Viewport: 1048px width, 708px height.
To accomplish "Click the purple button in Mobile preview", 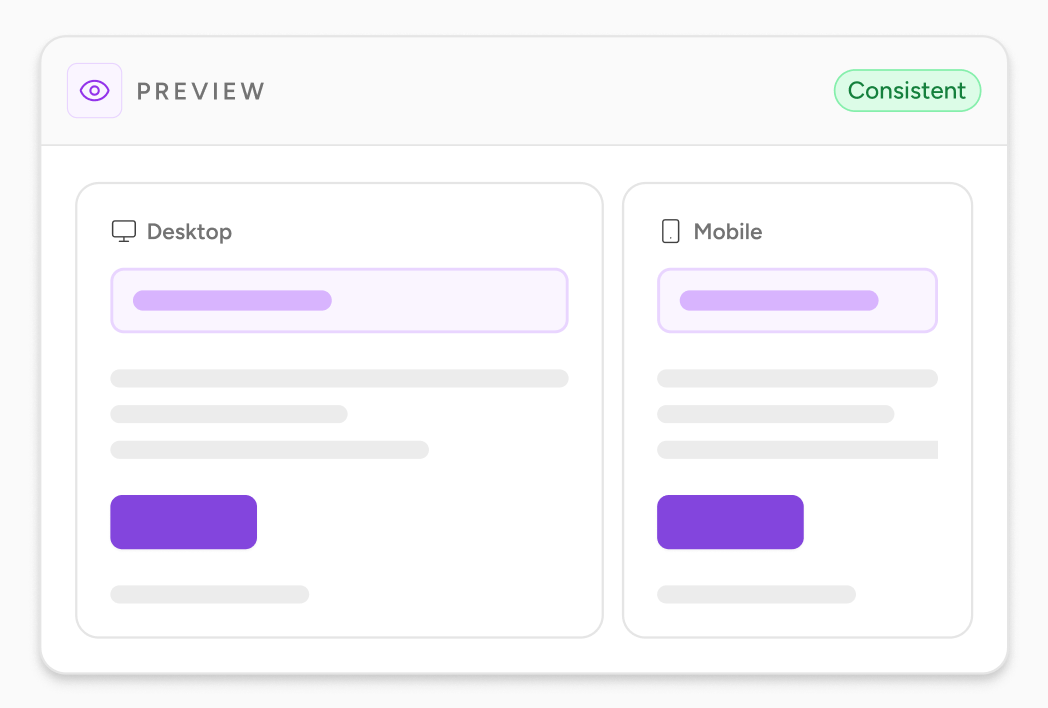I will coord(731,522).
